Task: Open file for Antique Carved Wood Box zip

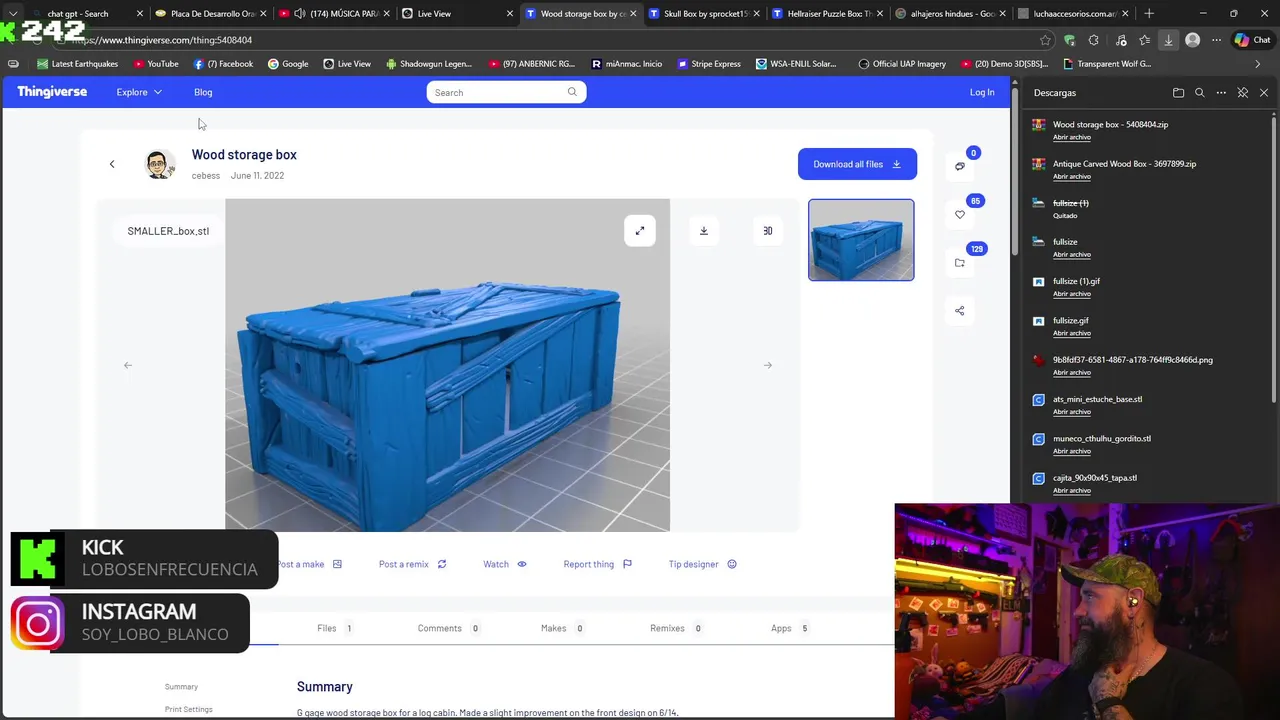Action: (x=1072, y=176)
